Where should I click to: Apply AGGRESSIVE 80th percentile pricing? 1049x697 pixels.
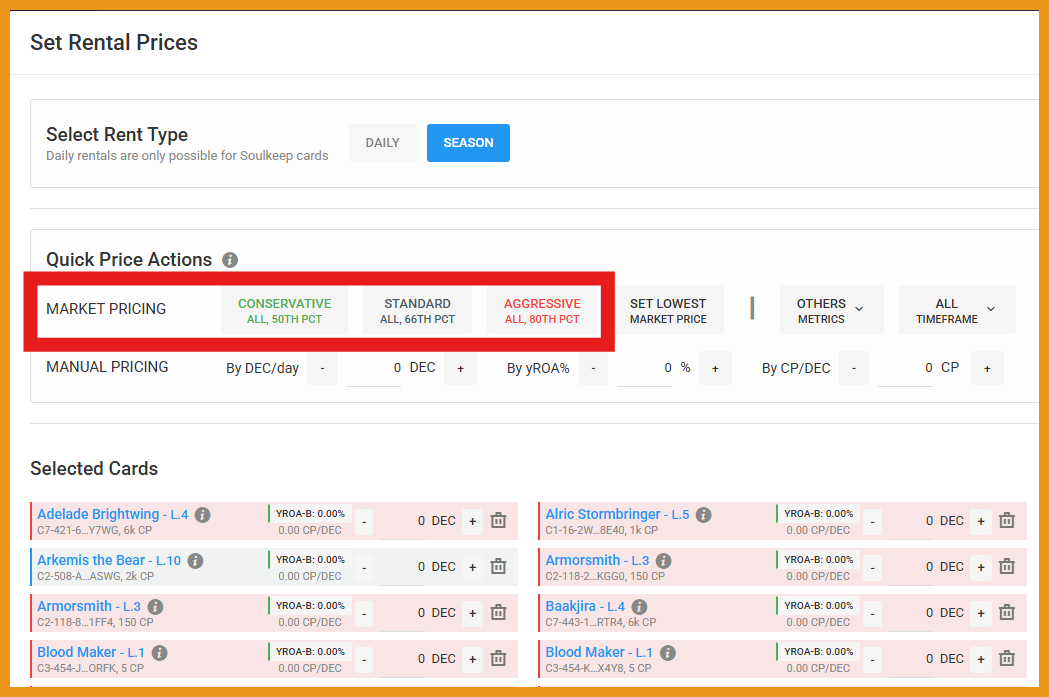[542, 311]
